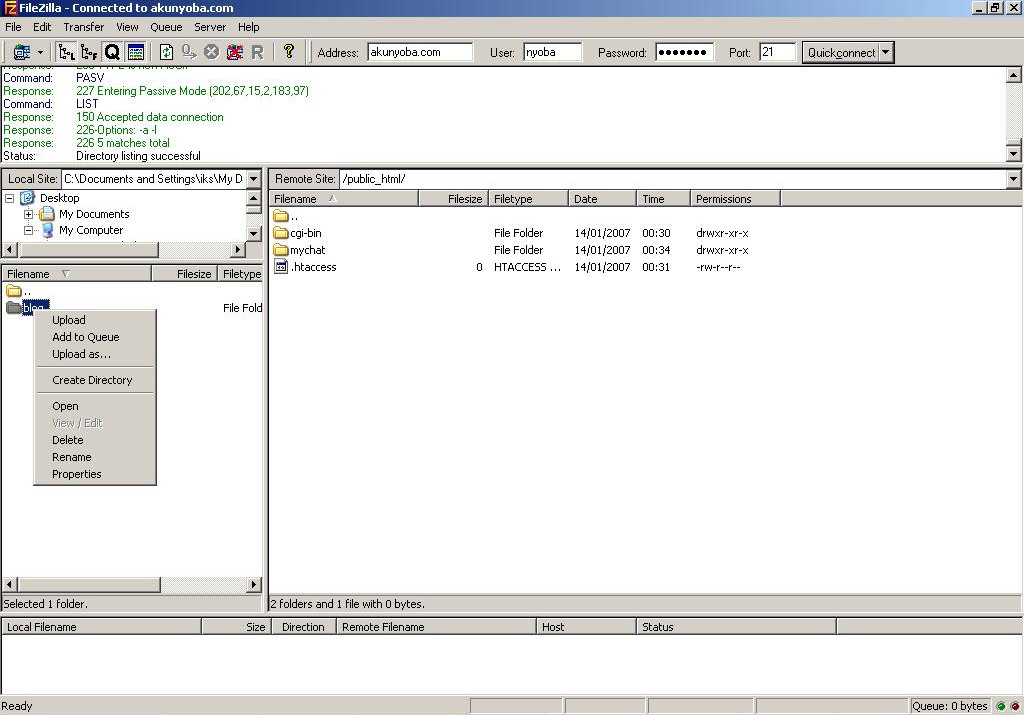
Task: Choose Properties in the context menu
Action: tap(95, 474)
